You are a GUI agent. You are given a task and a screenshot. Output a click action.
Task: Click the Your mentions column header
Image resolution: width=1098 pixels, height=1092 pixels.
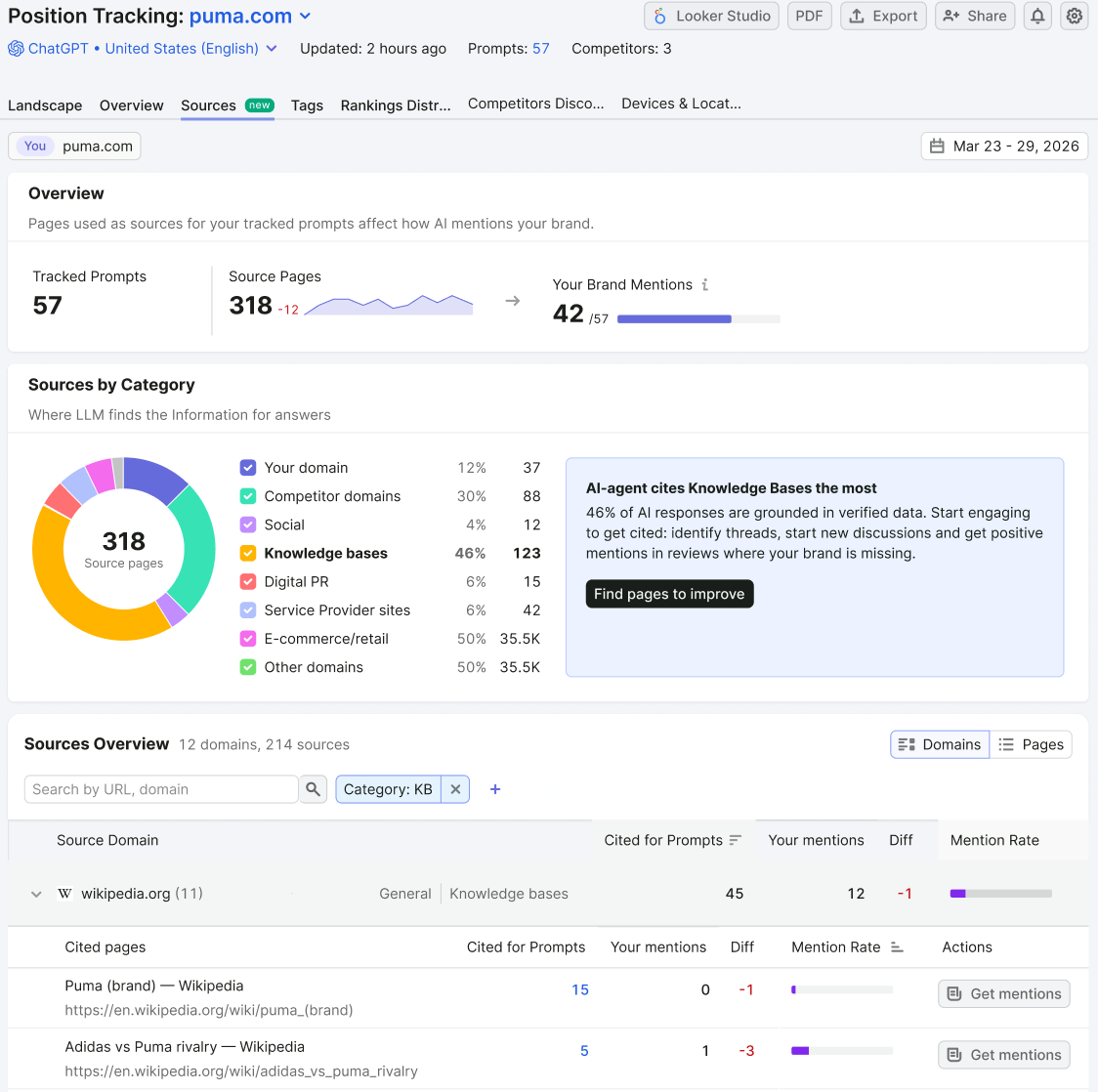(816, 840)
